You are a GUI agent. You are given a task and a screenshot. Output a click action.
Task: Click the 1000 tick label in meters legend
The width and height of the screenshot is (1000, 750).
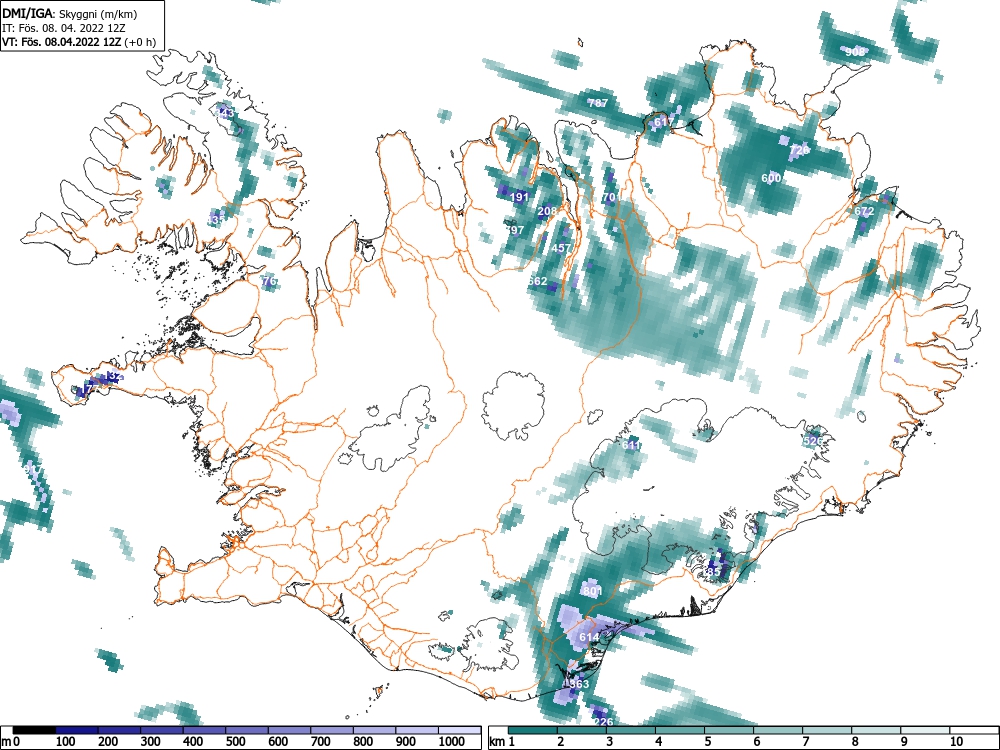pos(452,742)
